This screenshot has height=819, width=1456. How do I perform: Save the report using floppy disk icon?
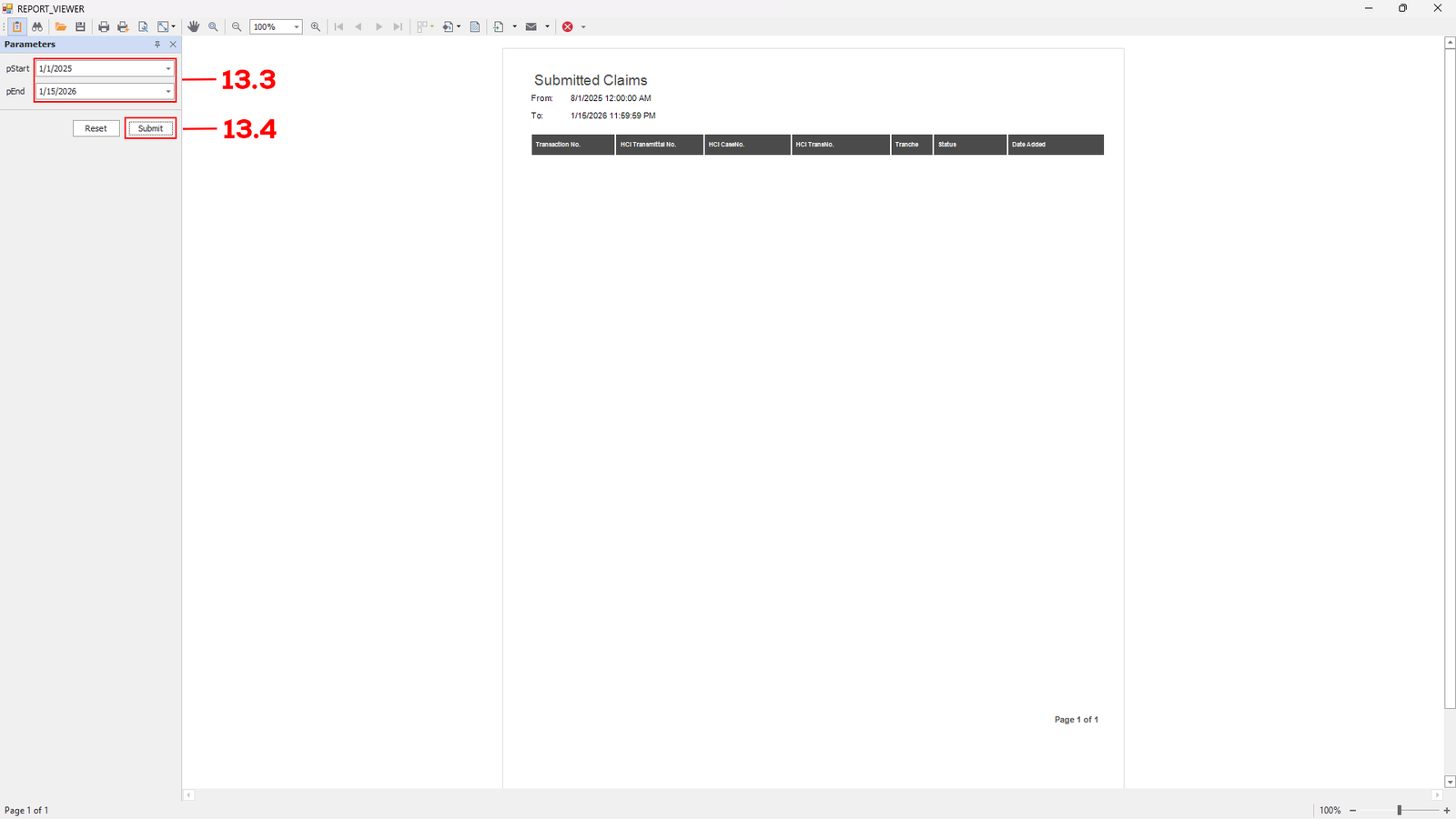pyautogui.click(x=80, y=27)
